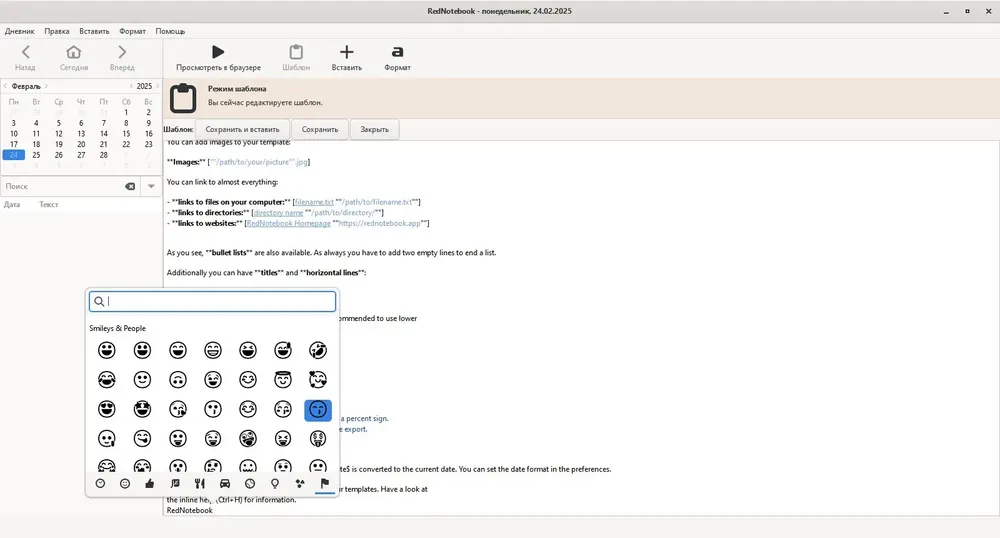Image resolution: width=1000 pixels, height=538 pixels.
Task: Insert the heart-eyes emoji
Action: tap(107, 409)
